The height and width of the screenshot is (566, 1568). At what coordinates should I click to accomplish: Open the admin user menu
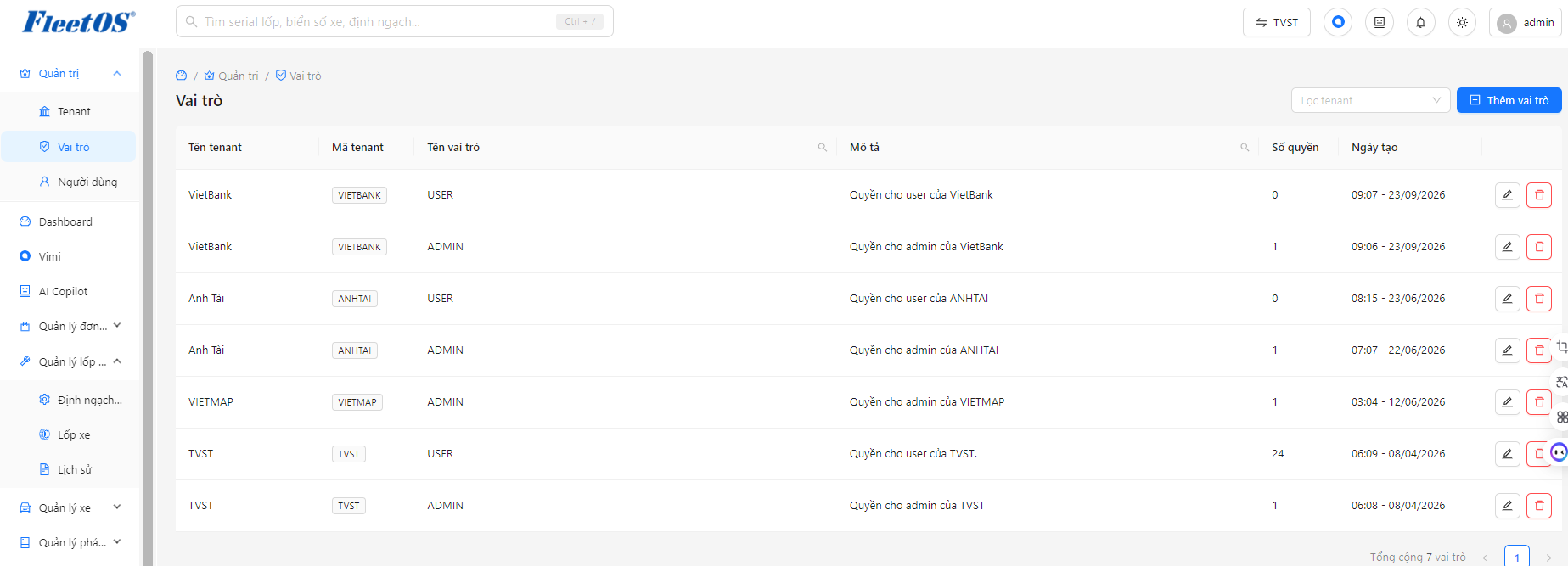pos(1526,23)
